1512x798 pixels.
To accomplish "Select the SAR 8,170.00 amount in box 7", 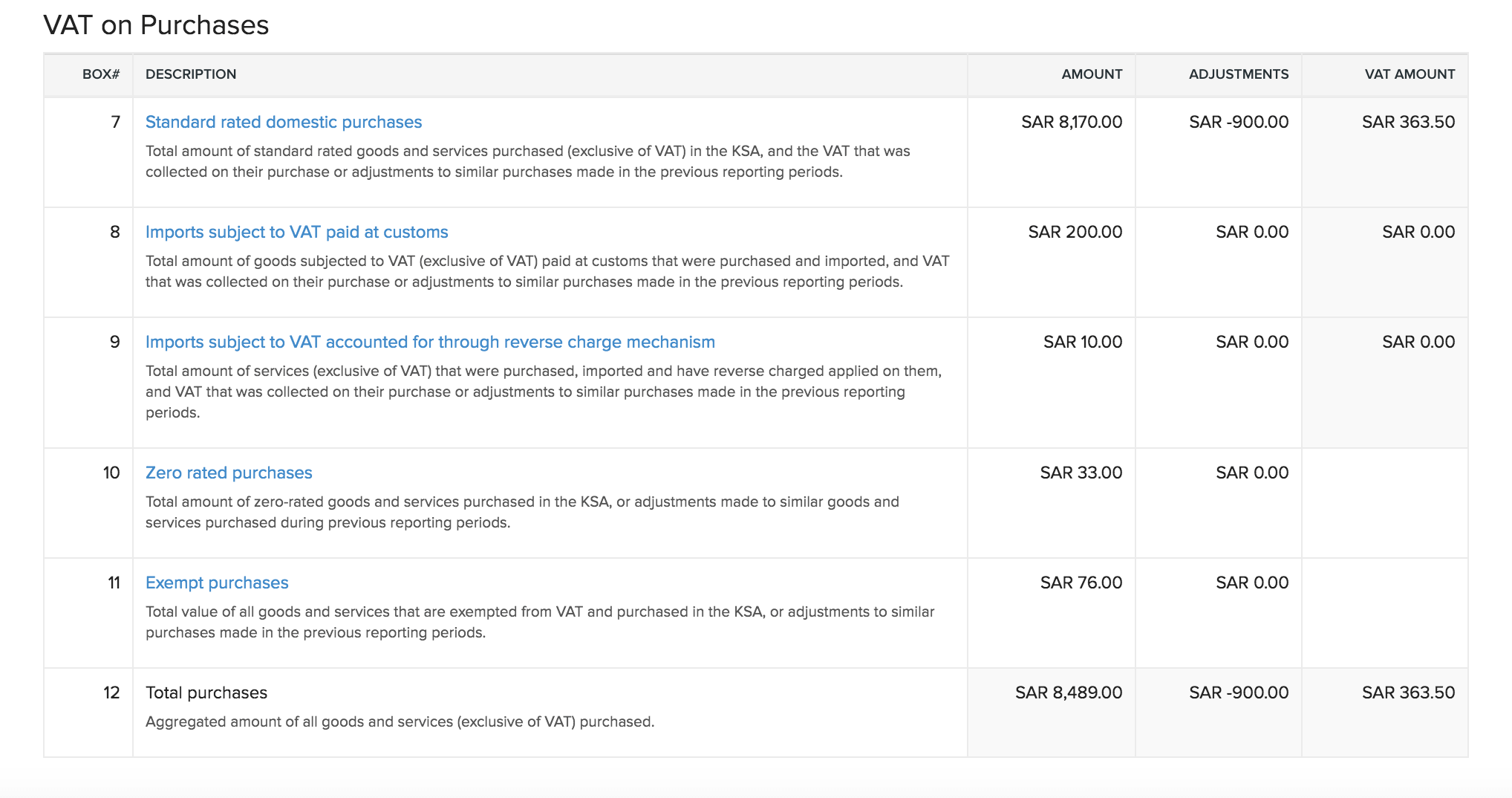I will pos(1072,122).
